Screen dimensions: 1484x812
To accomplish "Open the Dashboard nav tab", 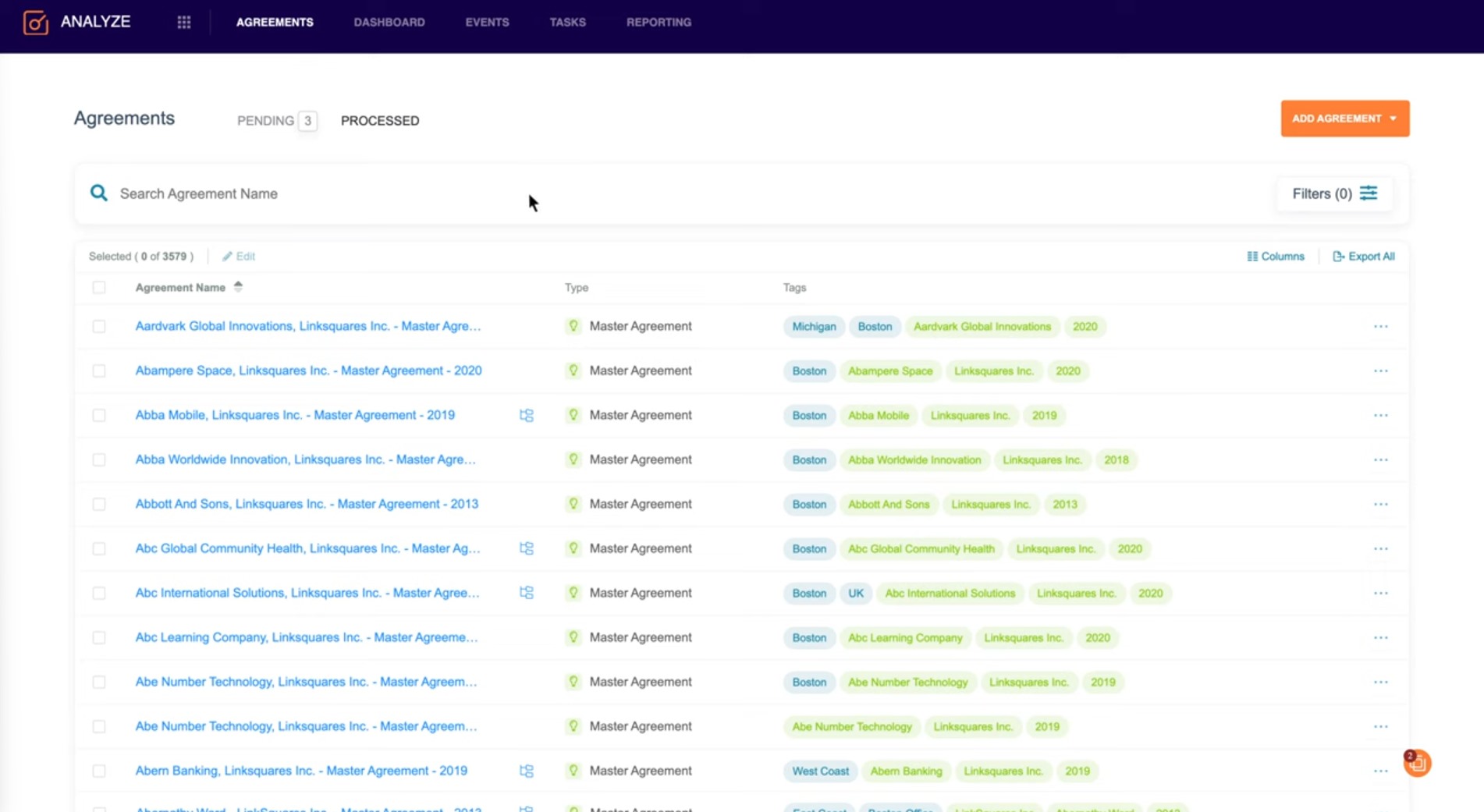I will pyautogui.click(x=389, y=23).
